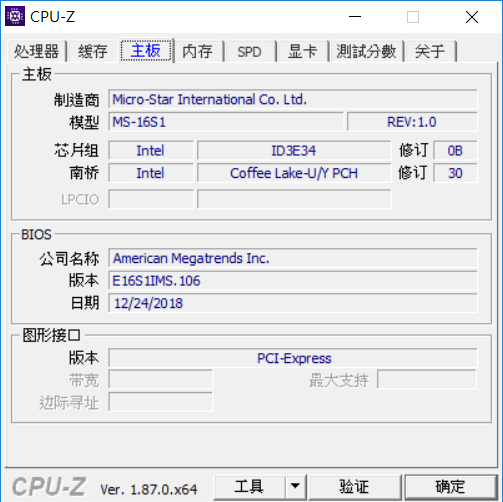Close the CPU-Z window
The height and width of the screenshot is (502, 503).
(472, 17)
